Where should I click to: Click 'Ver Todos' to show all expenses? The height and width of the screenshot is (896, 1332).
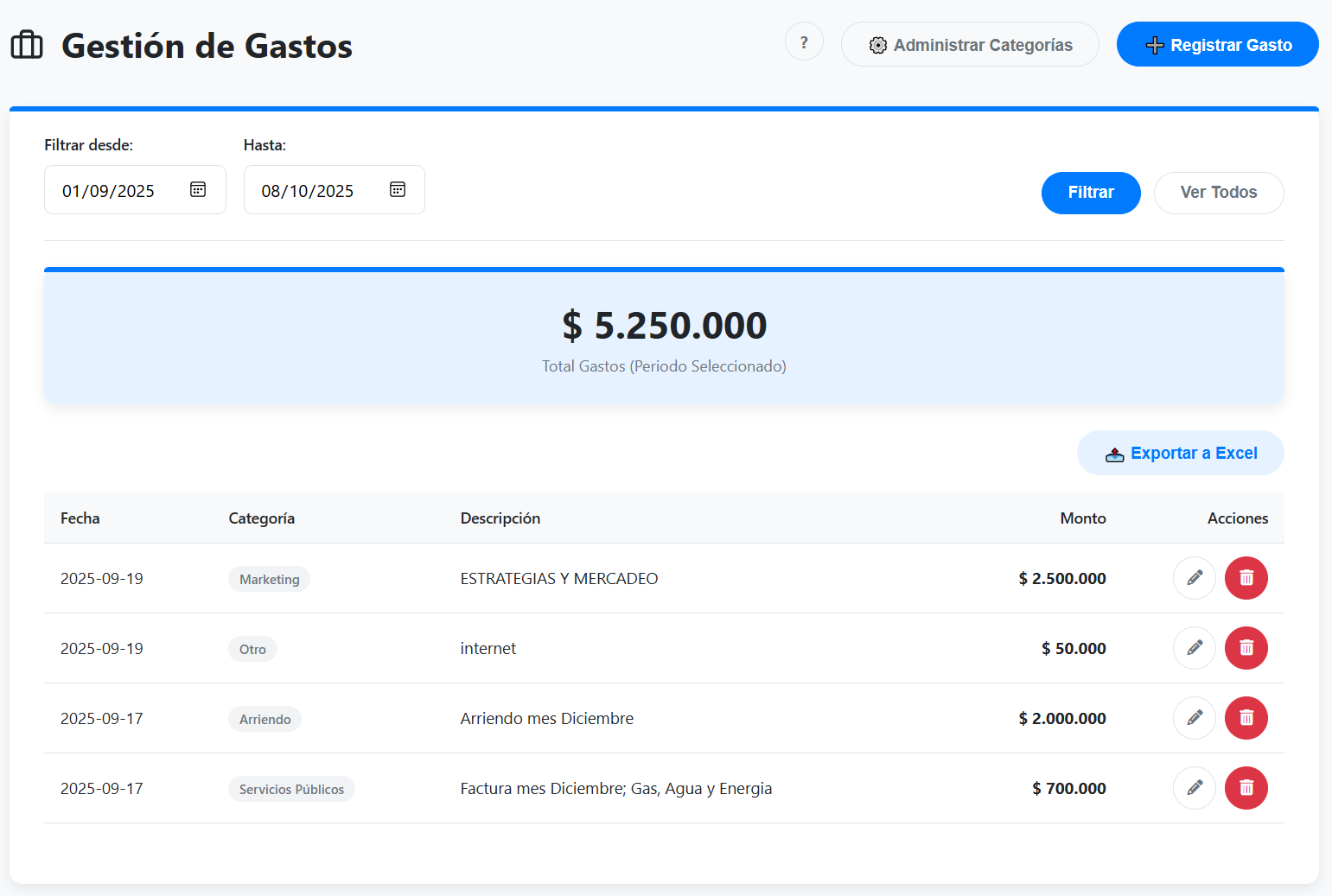click(x=1219, y=193)
